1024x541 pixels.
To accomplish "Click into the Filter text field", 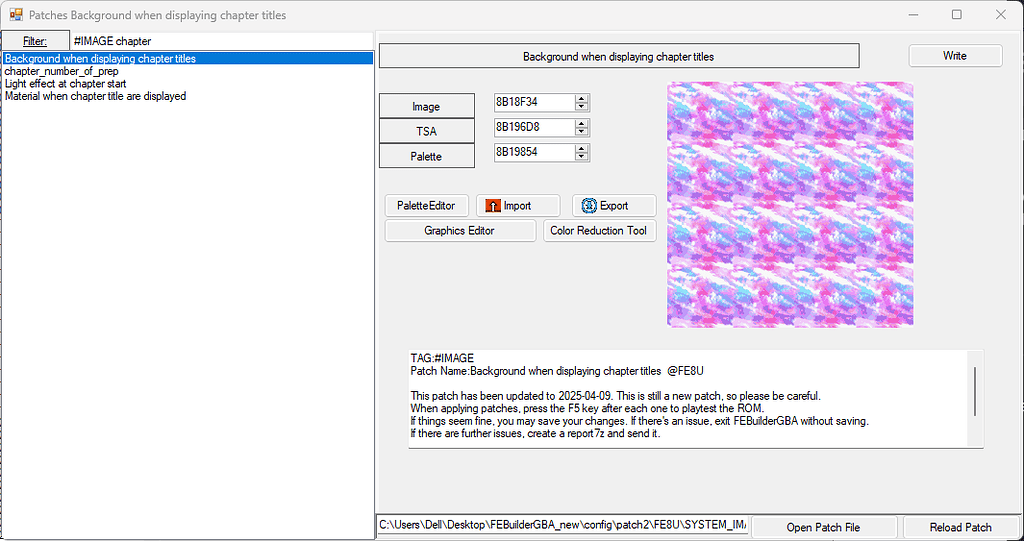I will pos(220,41).
